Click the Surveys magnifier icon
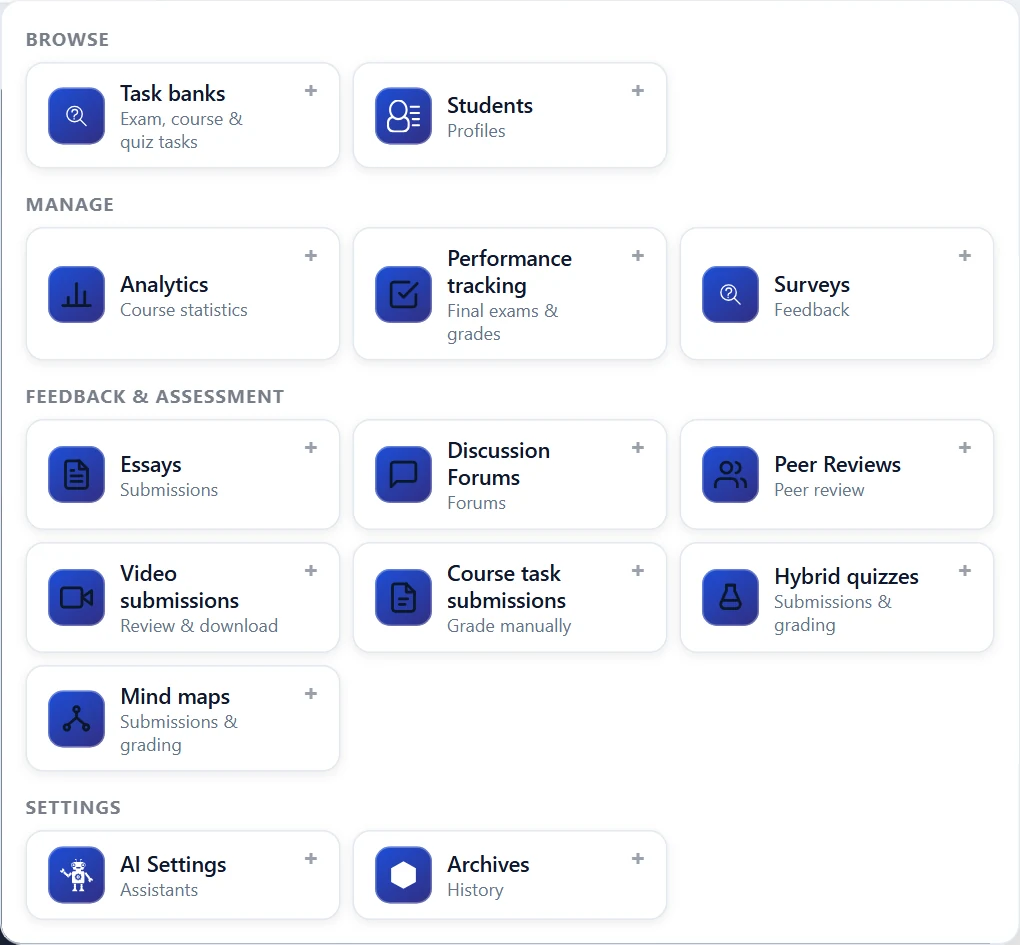Screen dimensions: 1020x945 (731, 294)
